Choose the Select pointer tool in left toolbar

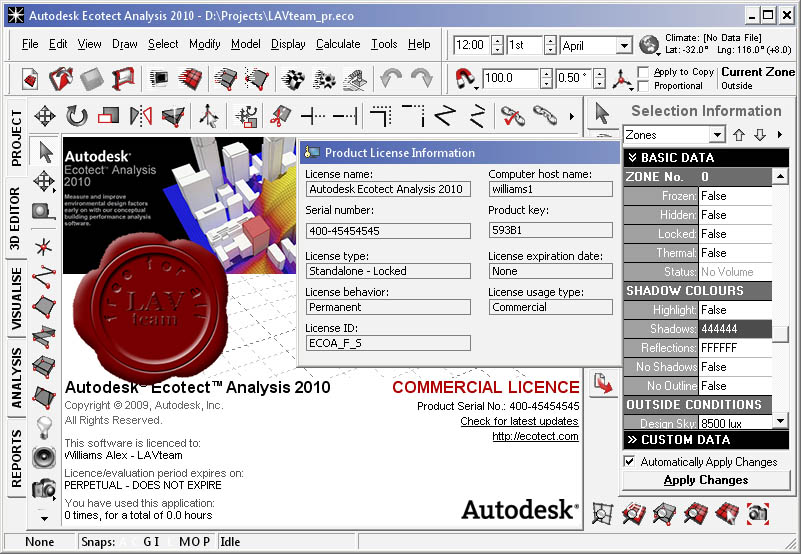coord(45,152)
